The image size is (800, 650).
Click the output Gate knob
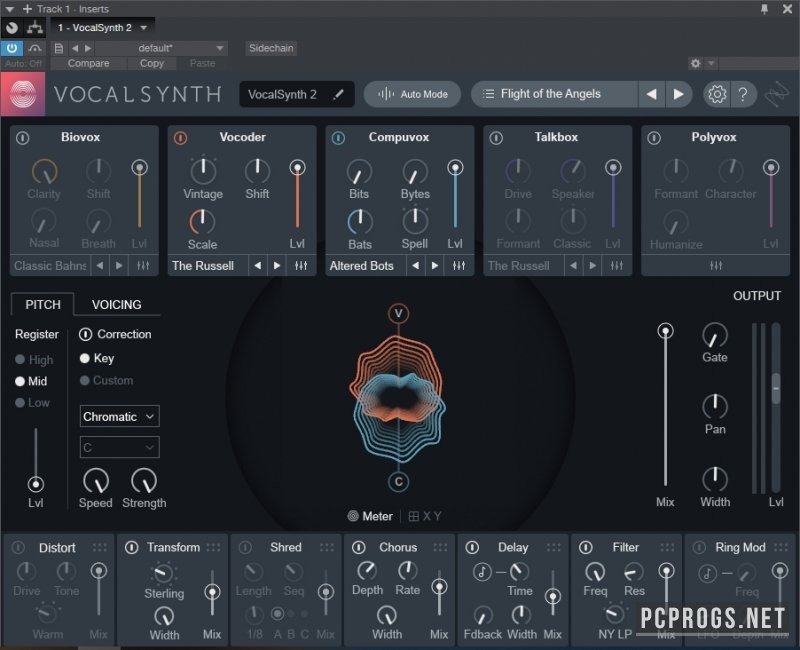point(715,335)
